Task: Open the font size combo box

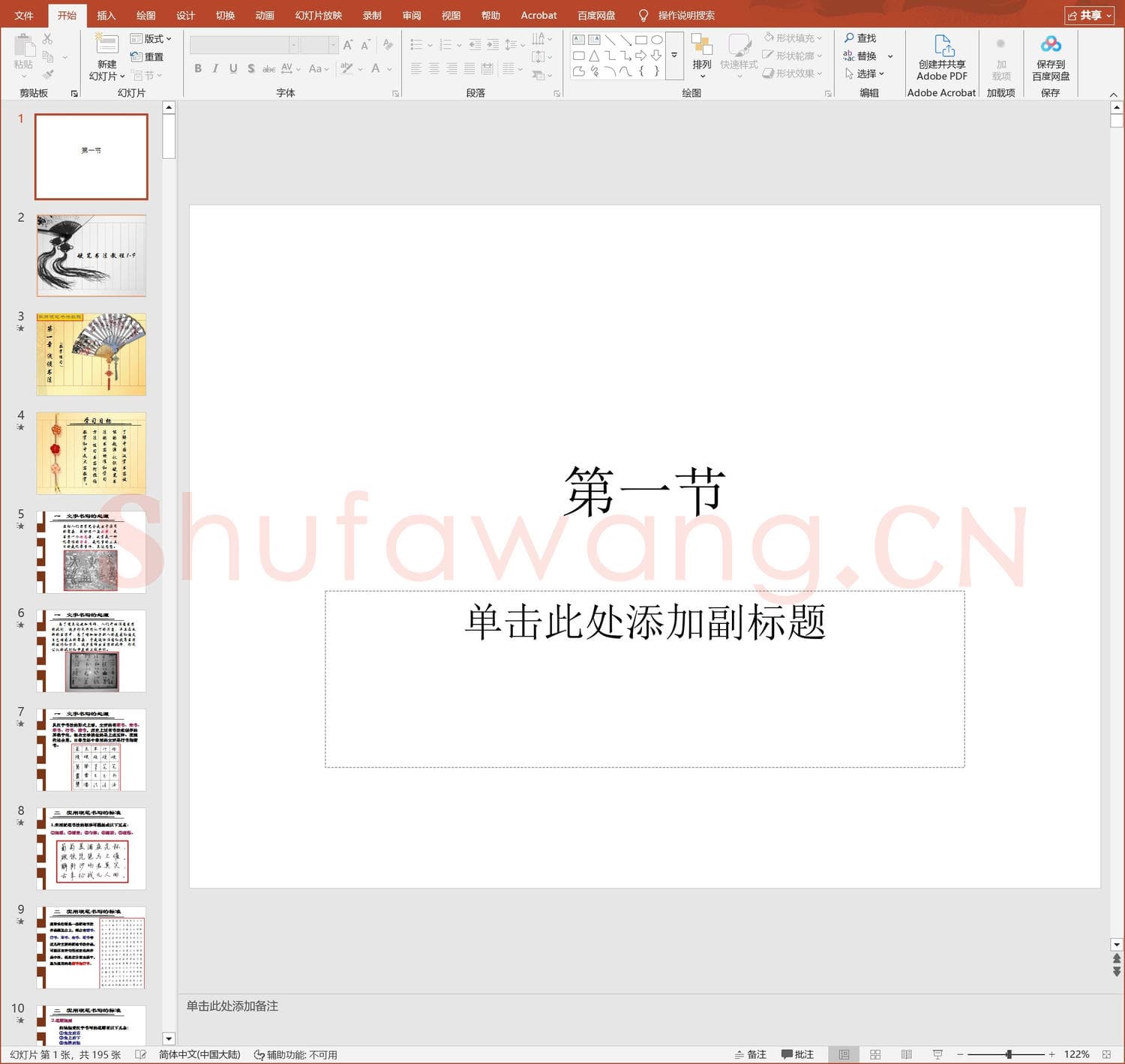Action: click(319, 45)
